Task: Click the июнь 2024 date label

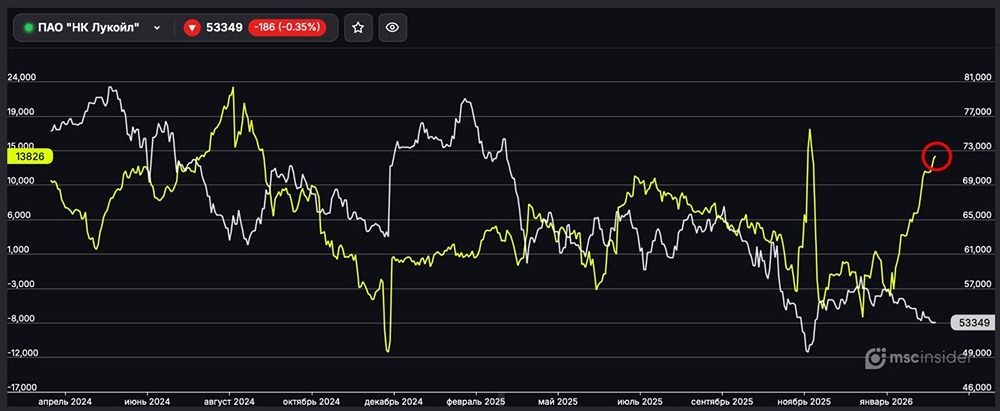Action: click(x=147, y=402)
